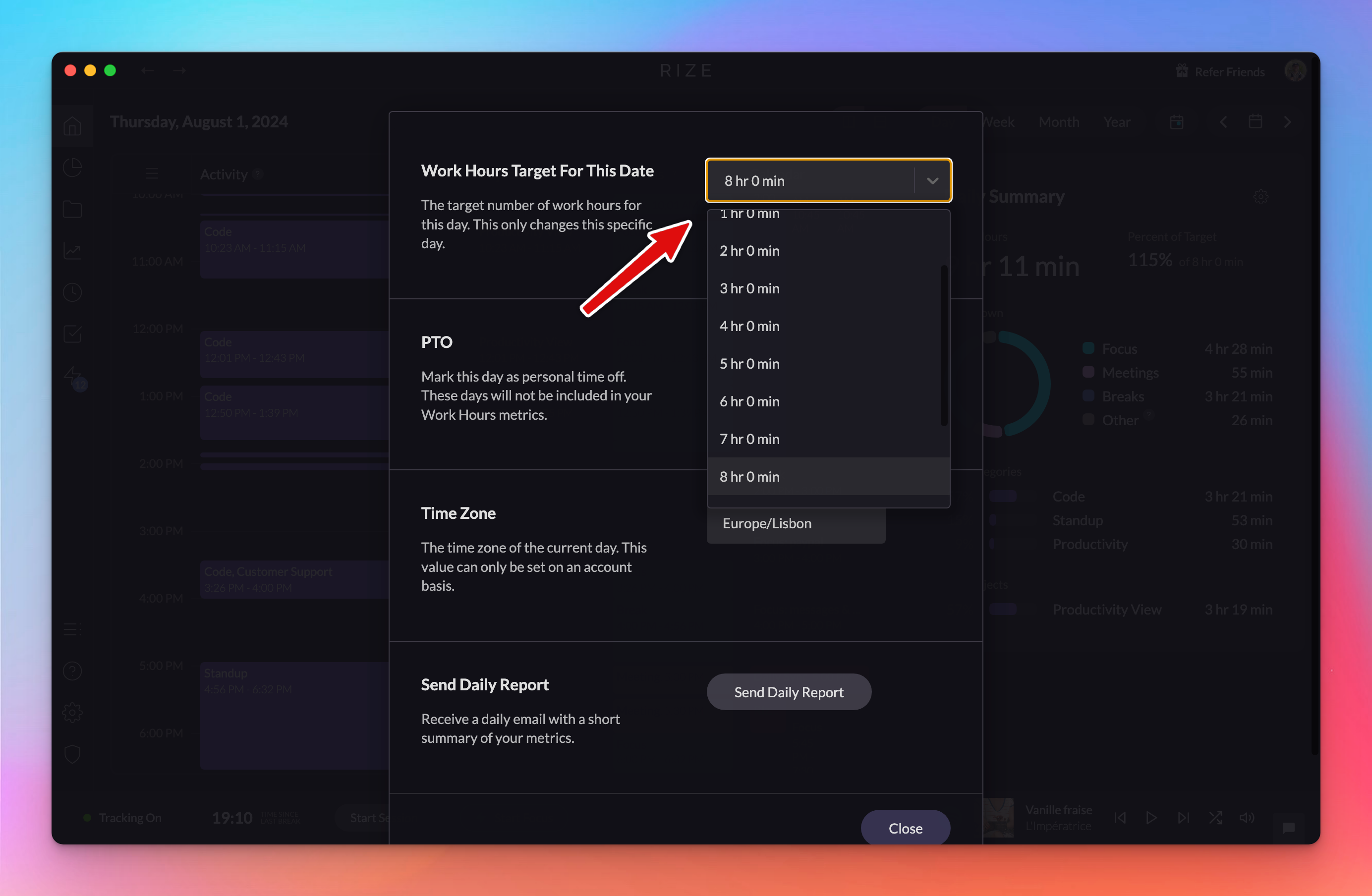Open the Home icon in sidebar
The width and height of the screenshot is (1372, 896).
click(x=72, y=125)
